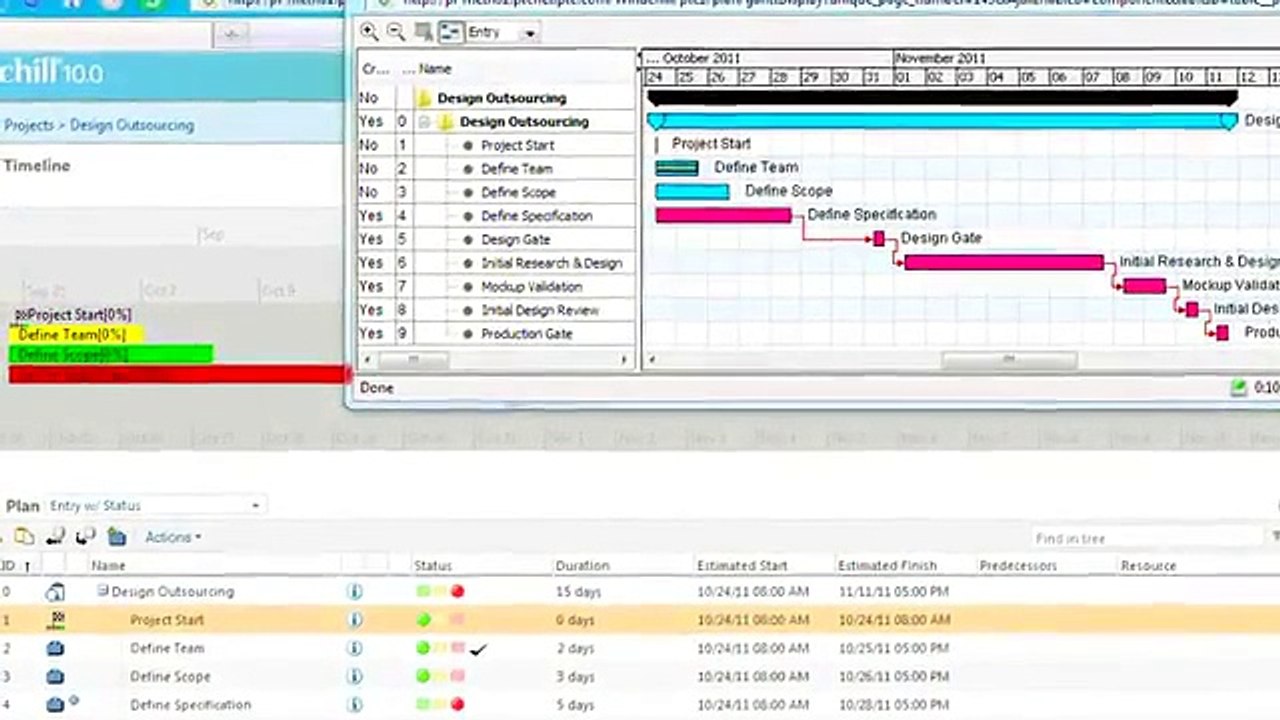Collapse Design Outsourcing in the plan table

tap(103, 591)
